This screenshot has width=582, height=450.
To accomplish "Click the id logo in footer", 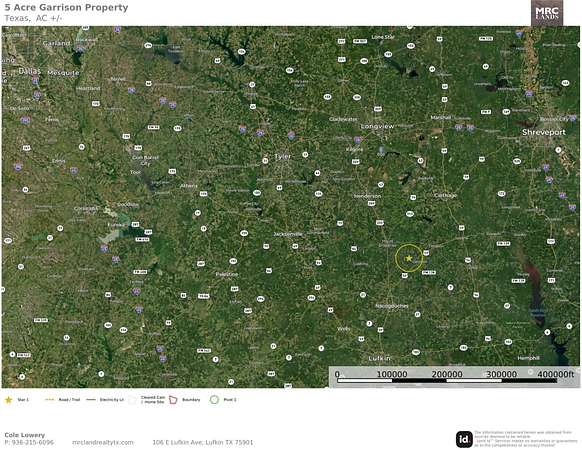I will (x=464, y=439).
